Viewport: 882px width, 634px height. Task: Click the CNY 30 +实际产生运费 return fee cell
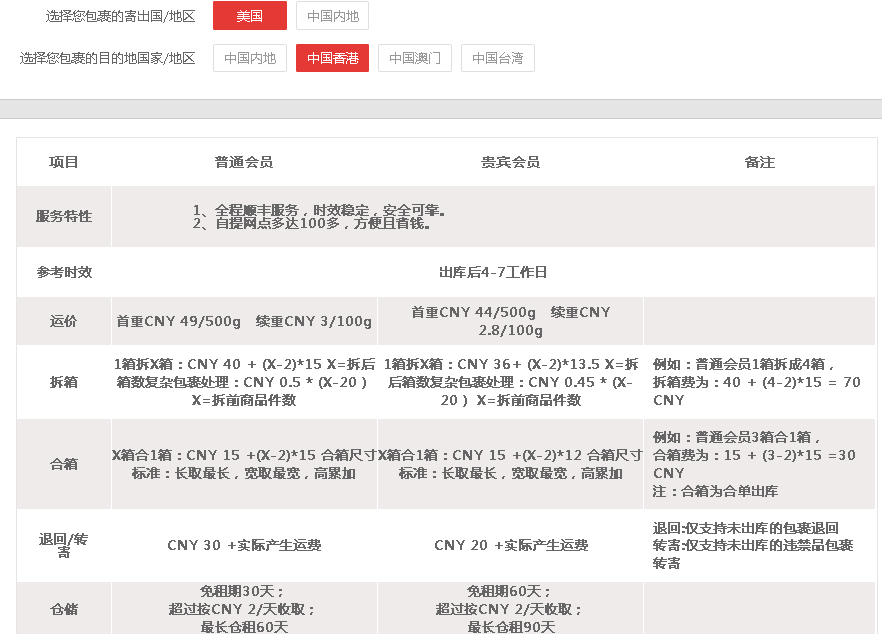tap(244, 545)
